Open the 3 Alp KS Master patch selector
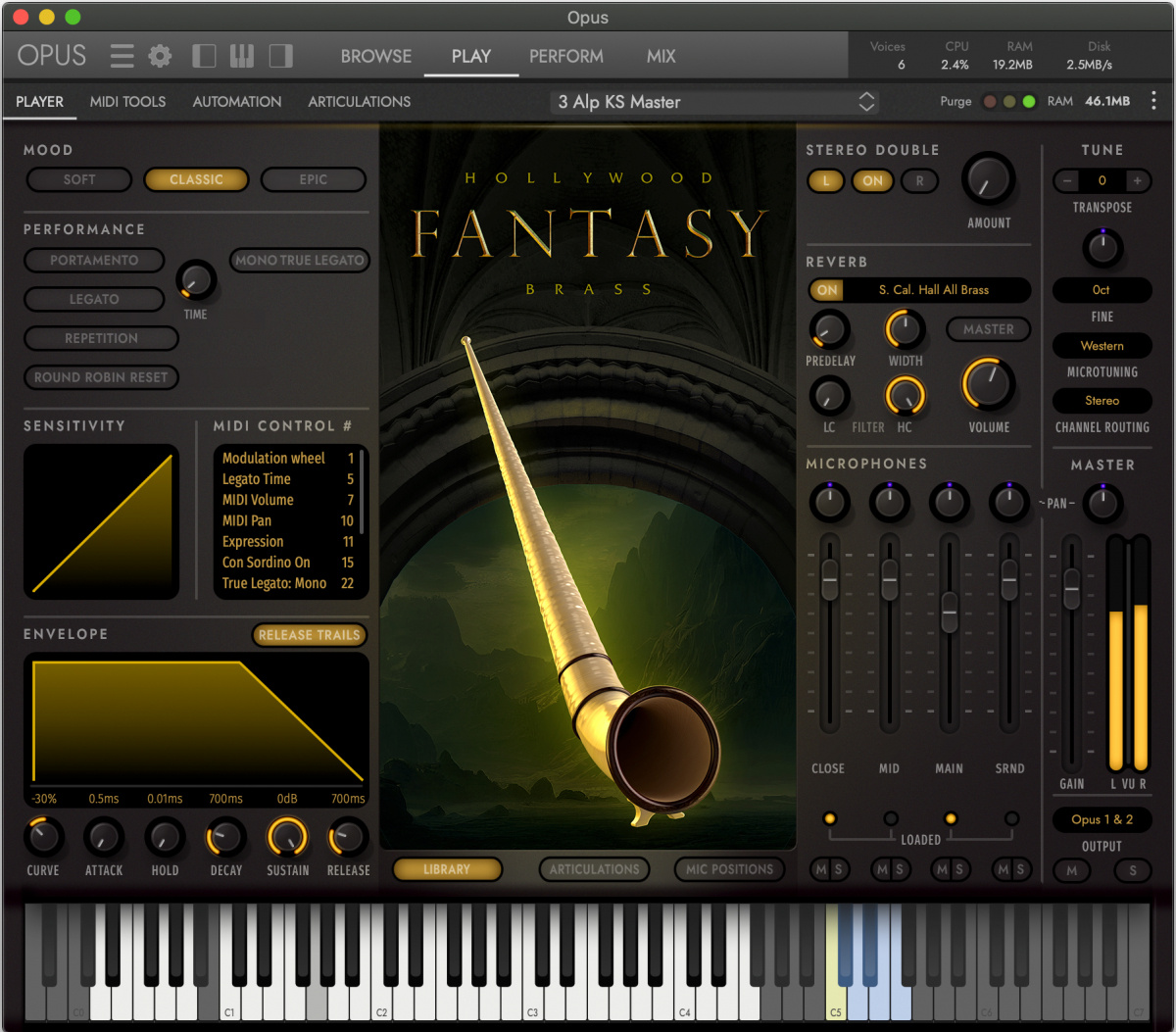 713,101
